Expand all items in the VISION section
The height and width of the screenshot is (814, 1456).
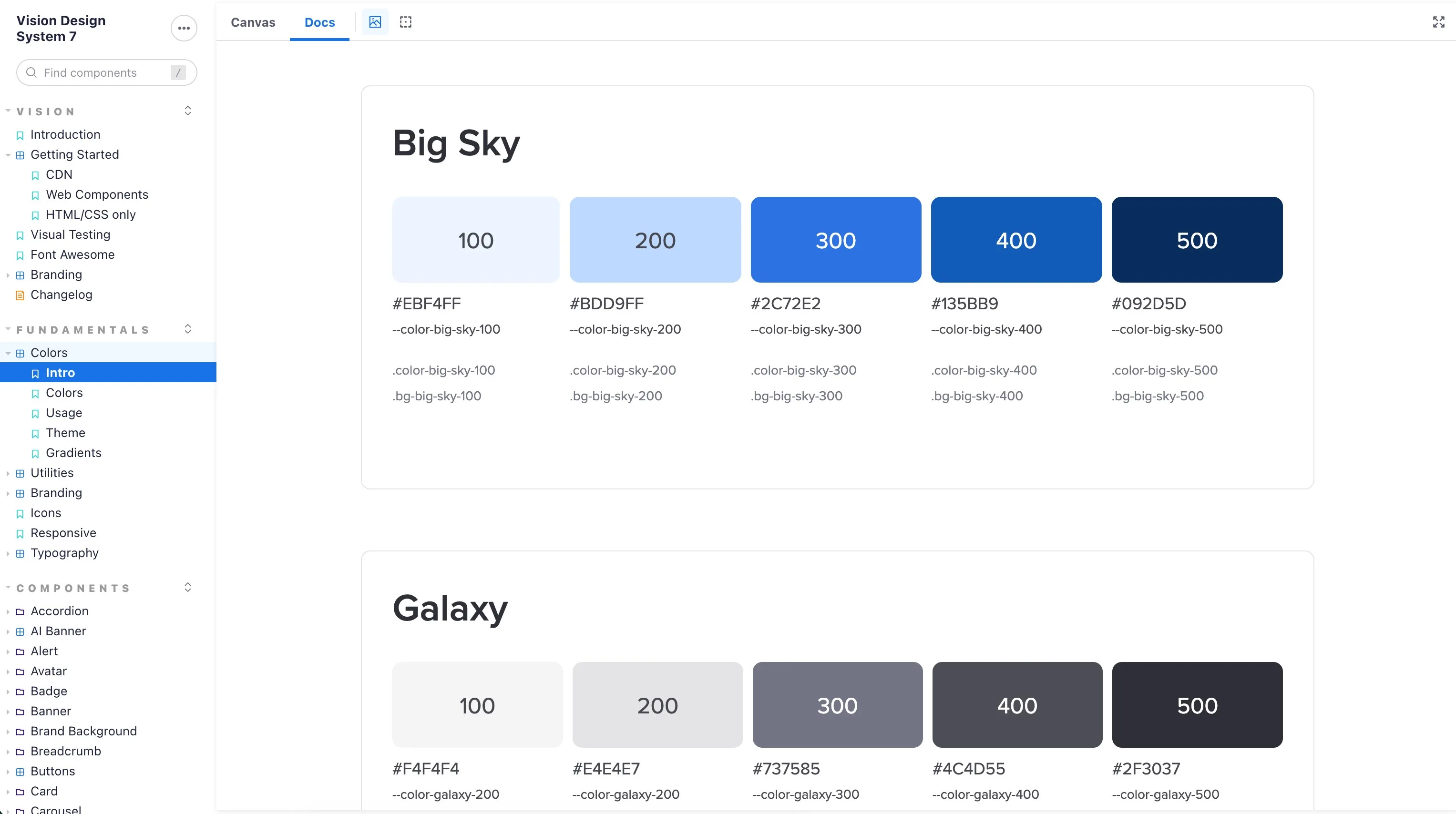click(x=188, y=111)
